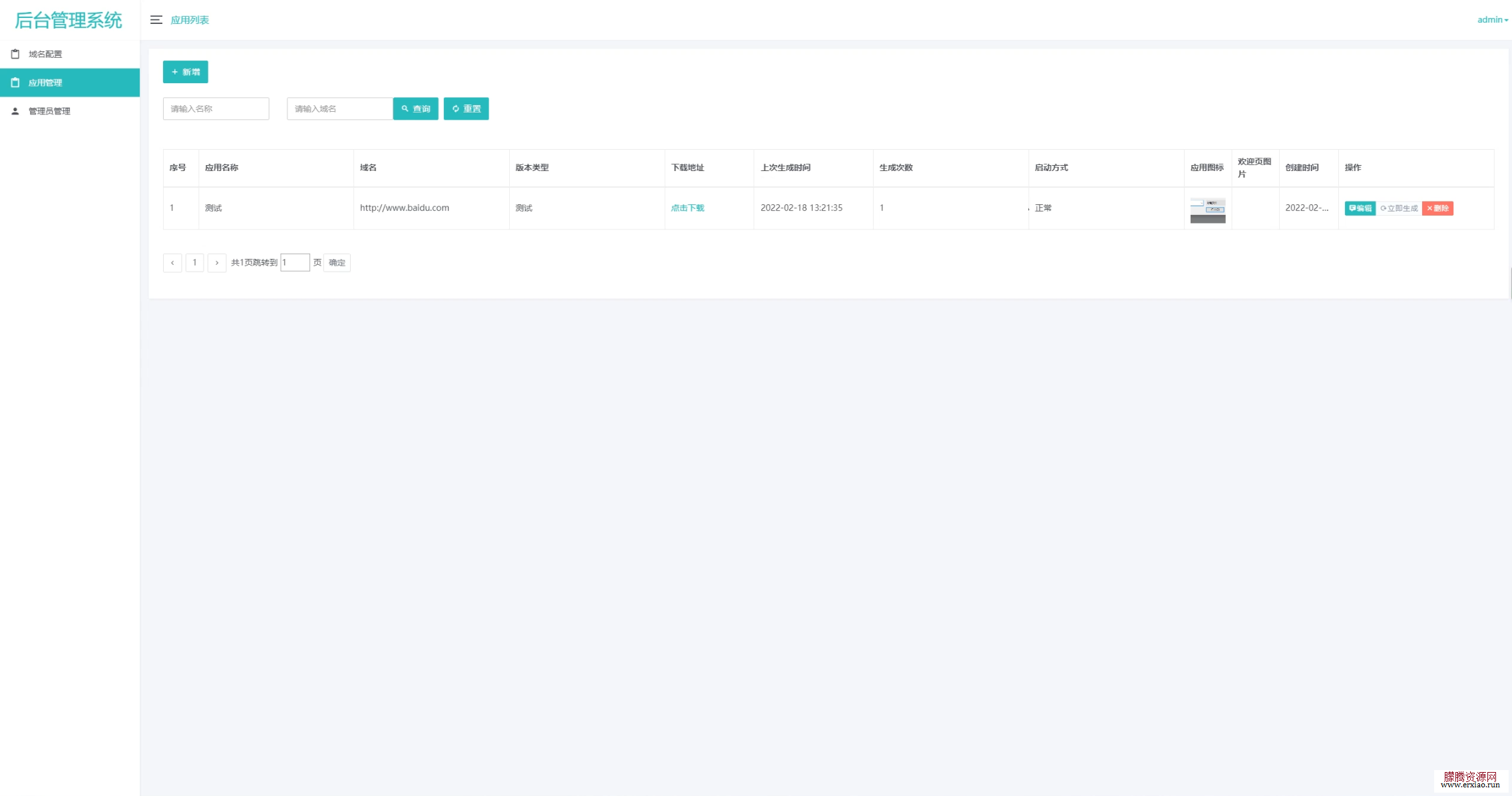The image size is (1512, 796).
Task: Click the 确定 pagination confirm button
Action: tap(337, 263)
